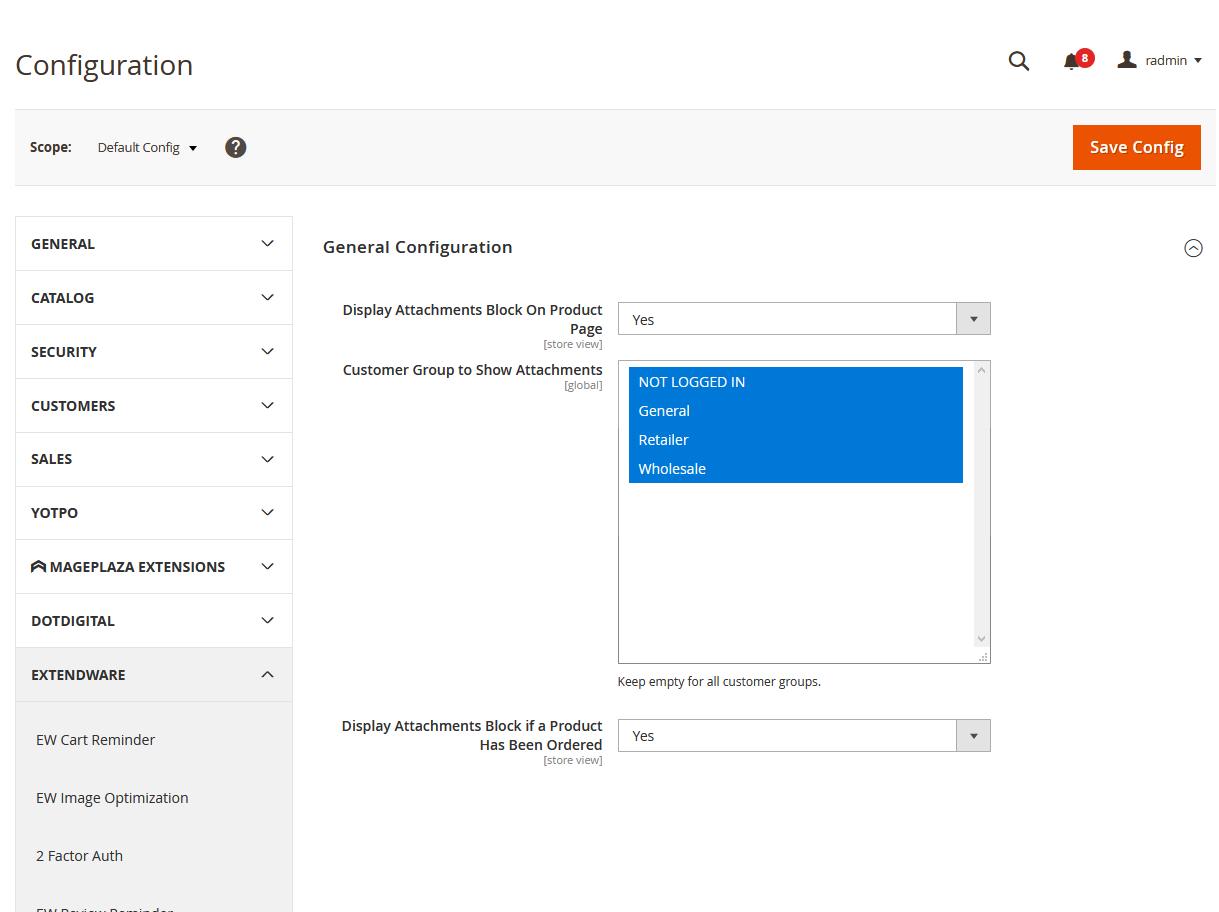Click the radmin user avatar icon
Image resolution: width=1219 pixels, height=912 pixels.
point(1127,60)
